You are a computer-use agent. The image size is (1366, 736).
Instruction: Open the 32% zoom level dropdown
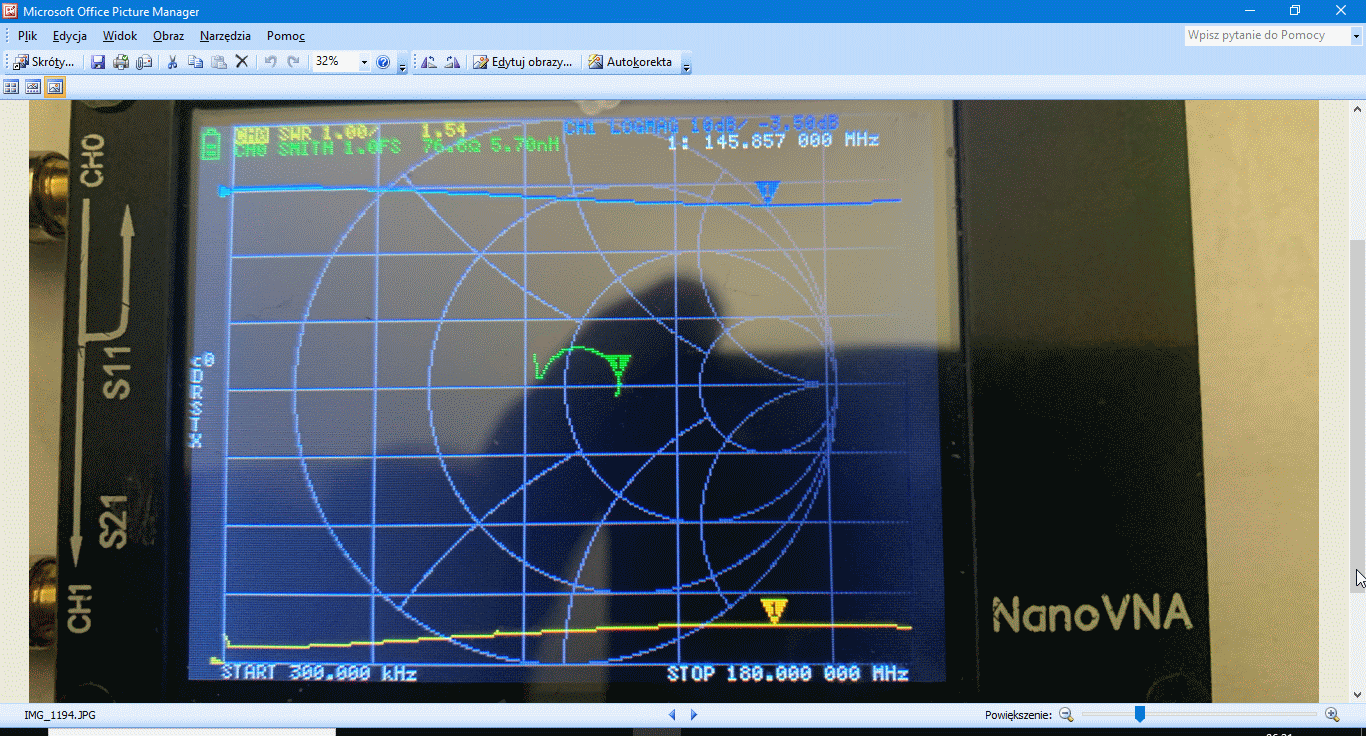364,62
